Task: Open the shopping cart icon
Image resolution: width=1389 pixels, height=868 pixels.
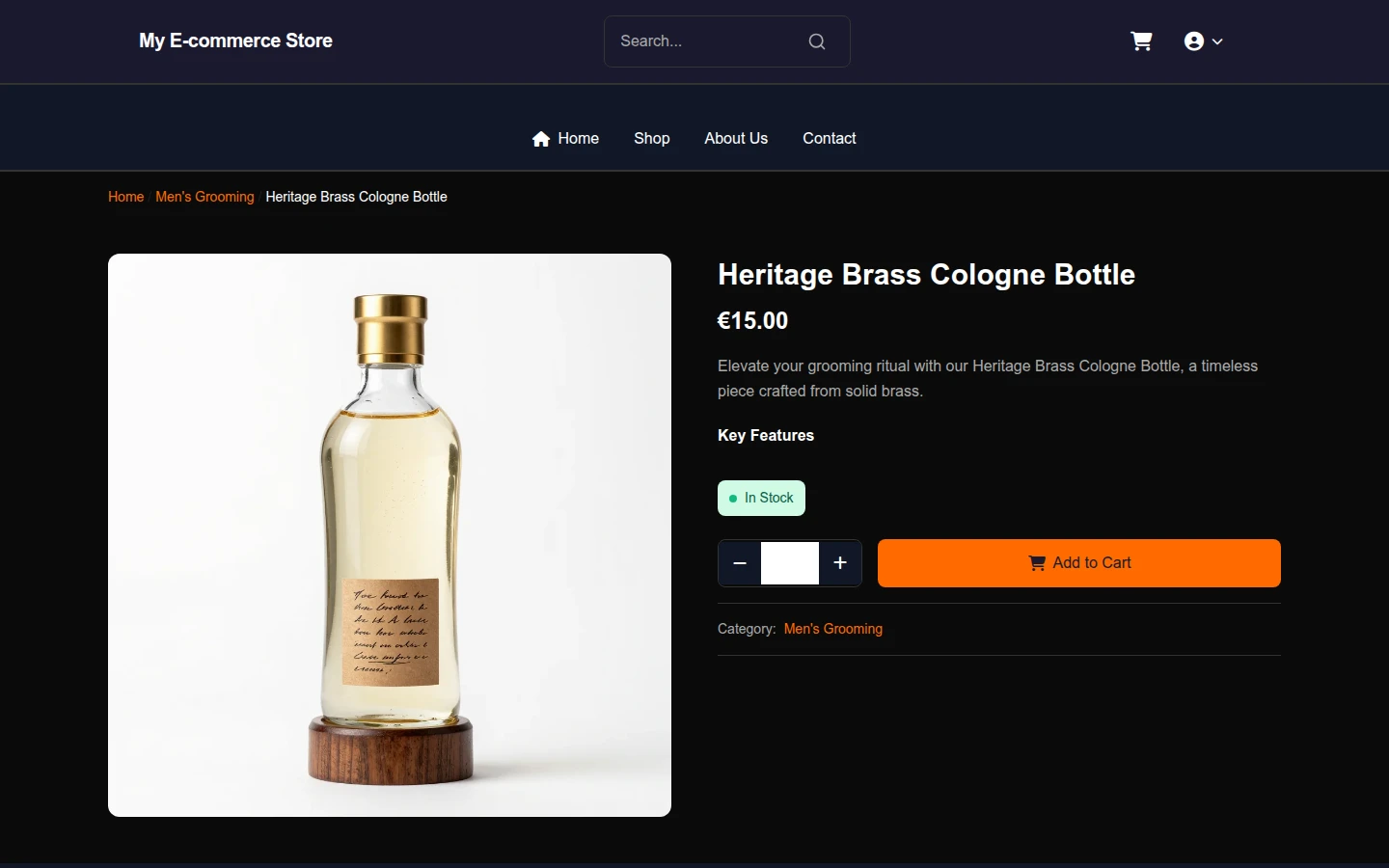Action: pyautogui.click(x=1141, y=41)
